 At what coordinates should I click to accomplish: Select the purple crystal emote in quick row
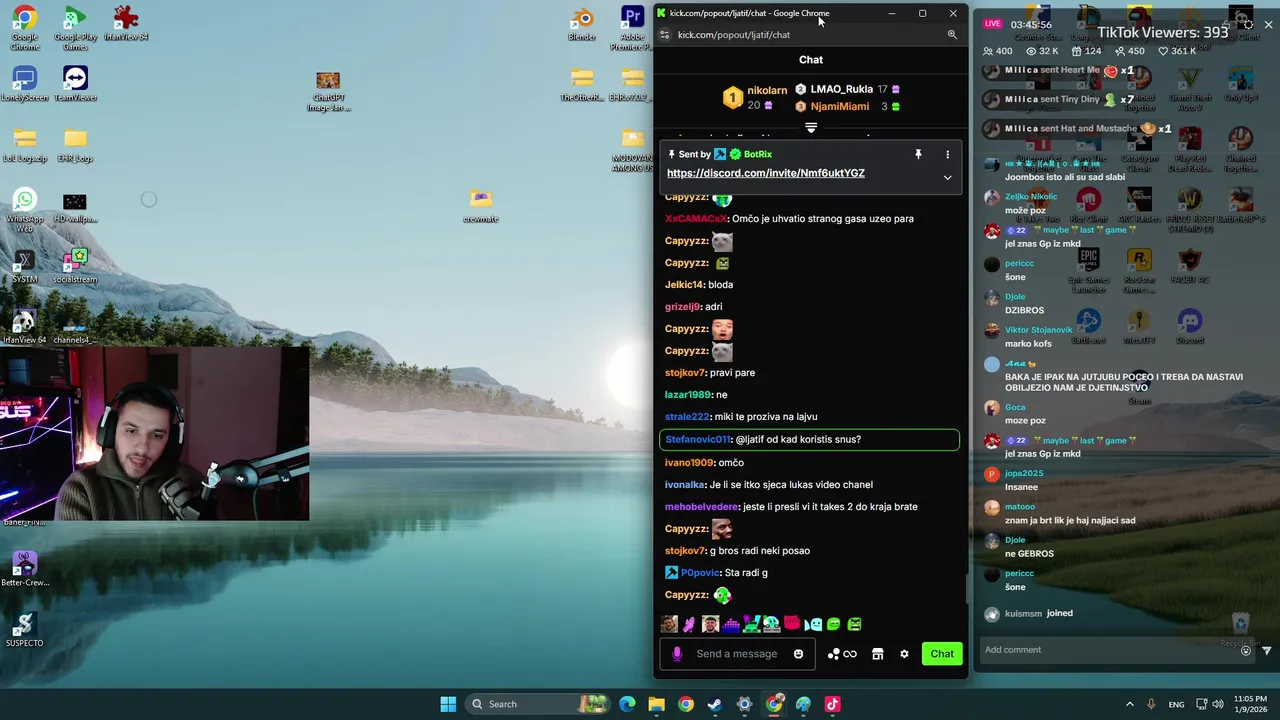tap(689, 624)
